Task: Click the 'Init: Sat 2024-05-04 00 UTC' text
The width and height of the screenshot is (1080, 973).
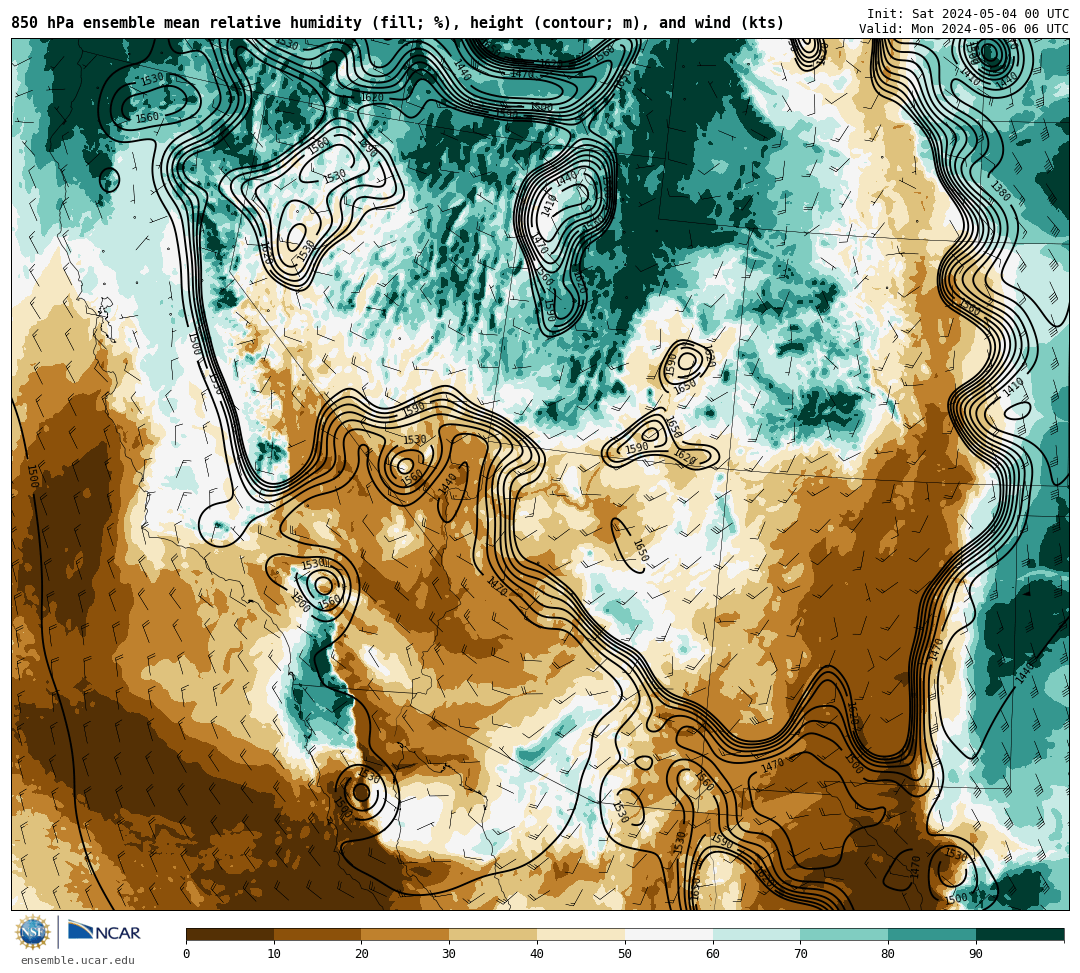Action: click(968, 14)
